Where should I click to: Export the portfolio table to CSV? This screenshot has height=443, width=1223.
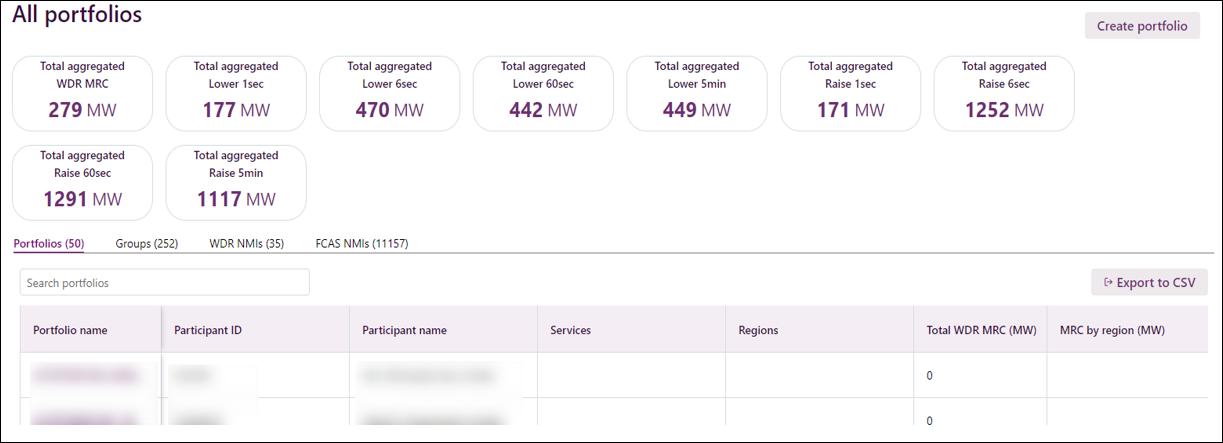1149,282
